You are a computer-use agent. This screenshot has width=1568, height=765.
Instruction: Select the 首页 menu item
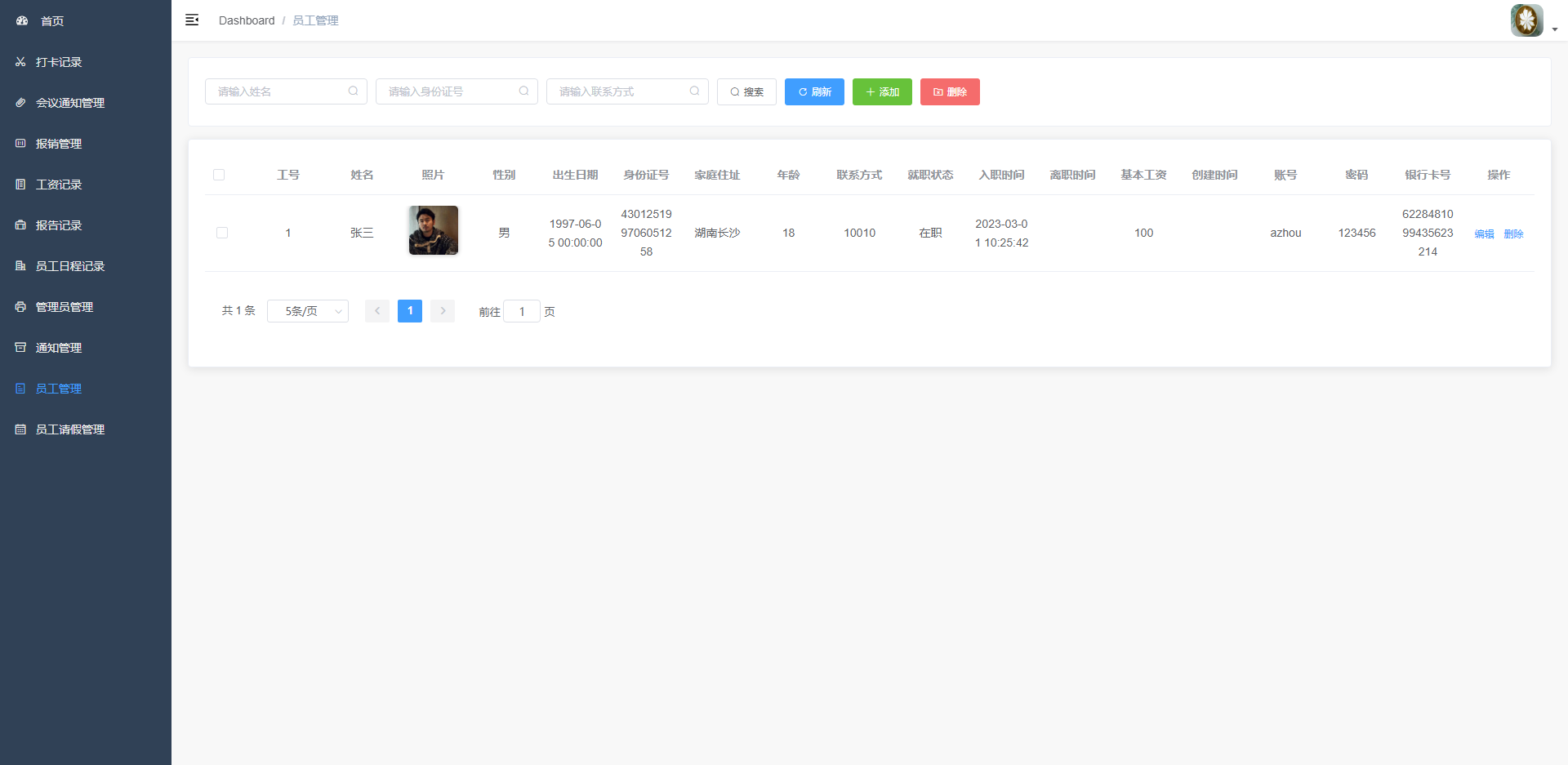(x=51, y=20)
